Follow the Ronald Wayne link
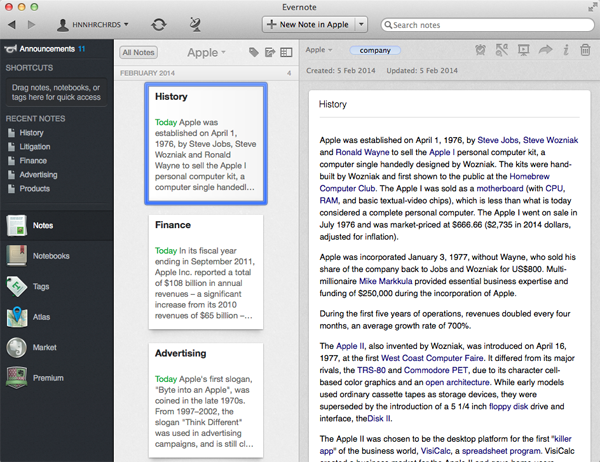This screenshot has width=600, height=462. [x=362, y=152]
